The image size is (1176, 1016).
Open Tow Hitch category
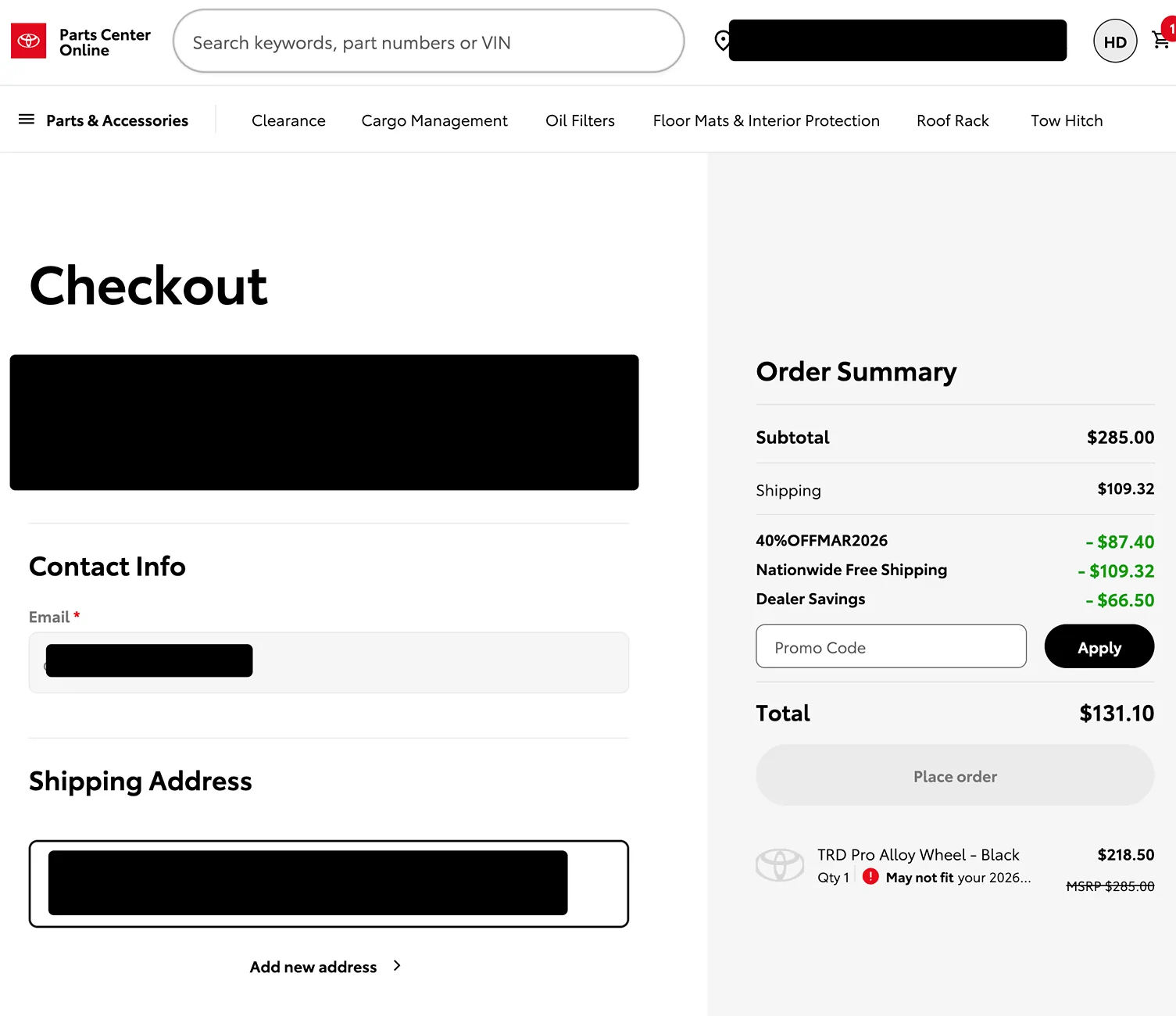[x=1067, y=120]
